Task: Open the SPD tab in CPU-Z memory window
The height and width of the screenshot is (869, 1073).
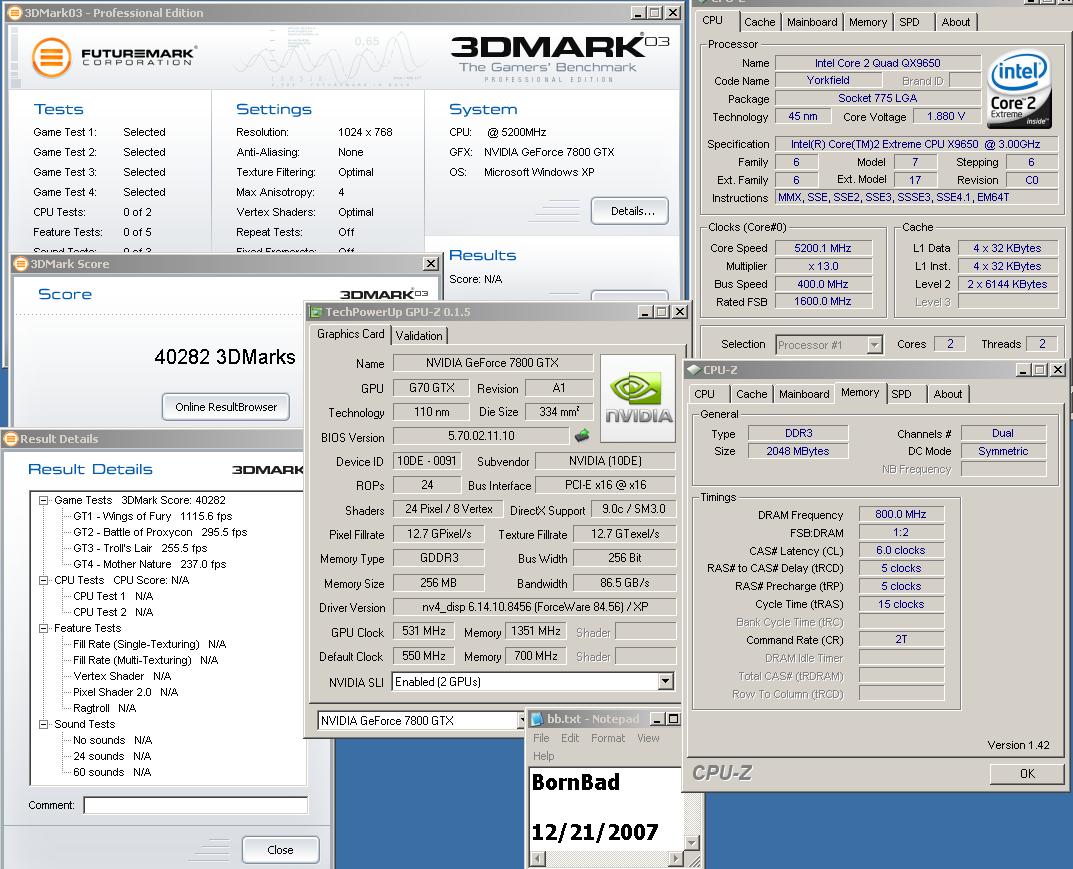Action: [901, 394]
